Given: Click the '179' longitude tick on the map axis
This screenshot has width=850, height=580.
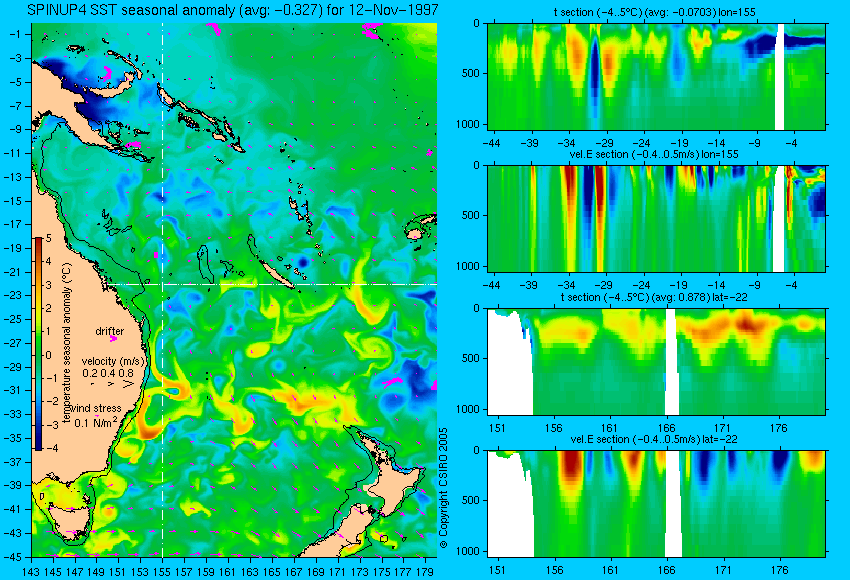Looking at the screenshot, I should point(425,571).
